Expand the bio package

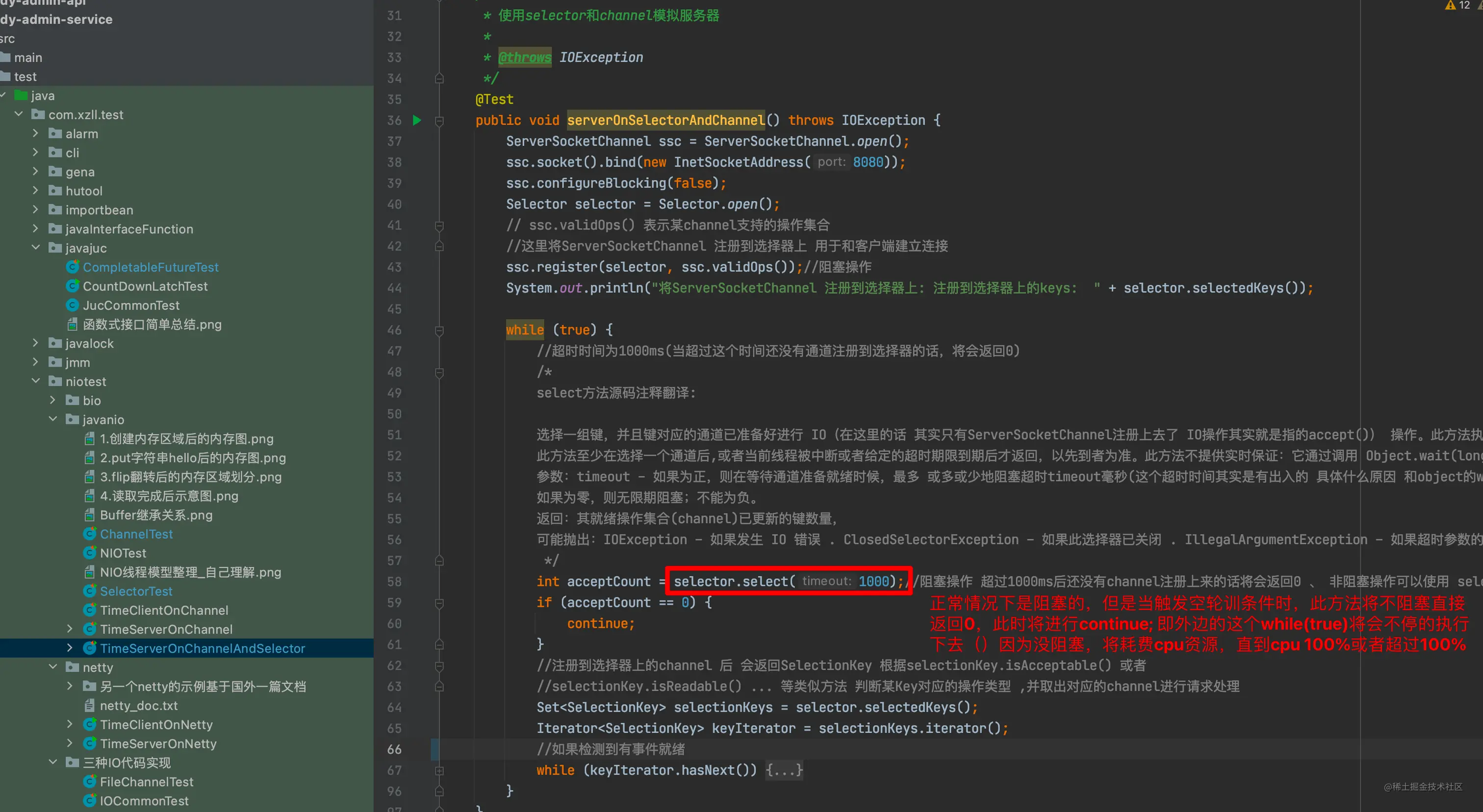pyautogui.click(x=53, y=400)
